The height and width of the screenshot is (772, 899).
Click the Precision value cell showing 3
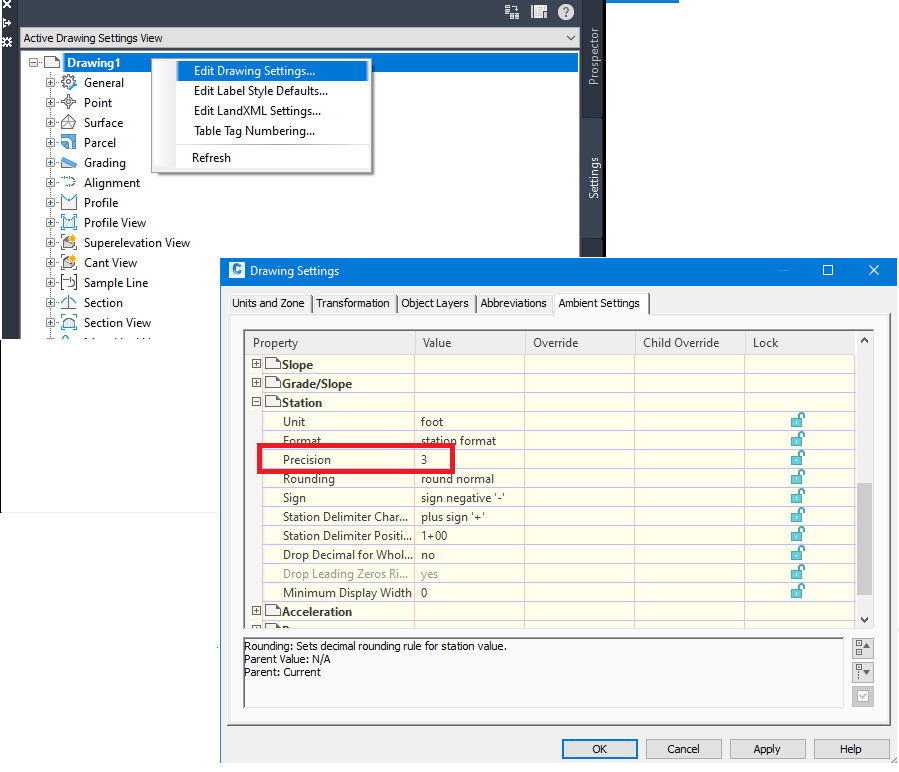(469, 459)
